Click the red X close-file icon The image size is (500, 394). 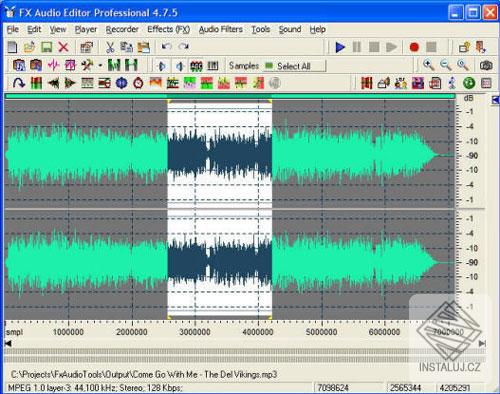pos(63,47)
